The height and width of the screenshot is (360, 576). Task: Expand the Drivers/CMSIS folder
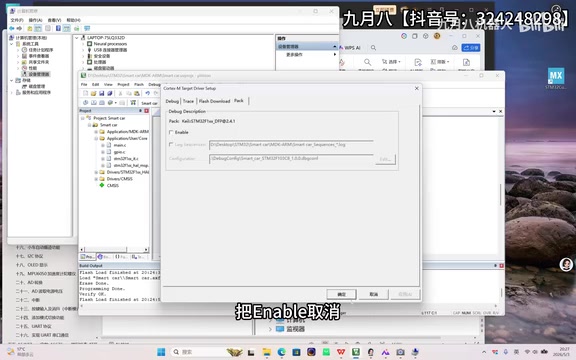(x=96, y=179)
